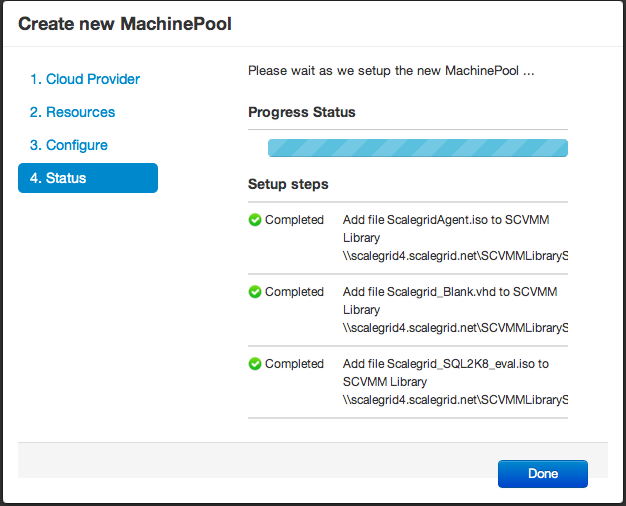Viewport: 626px width, 506px height.
Task: Click the green check icon for ScalegridAgent.iso
Action: [x=255, y=220]
